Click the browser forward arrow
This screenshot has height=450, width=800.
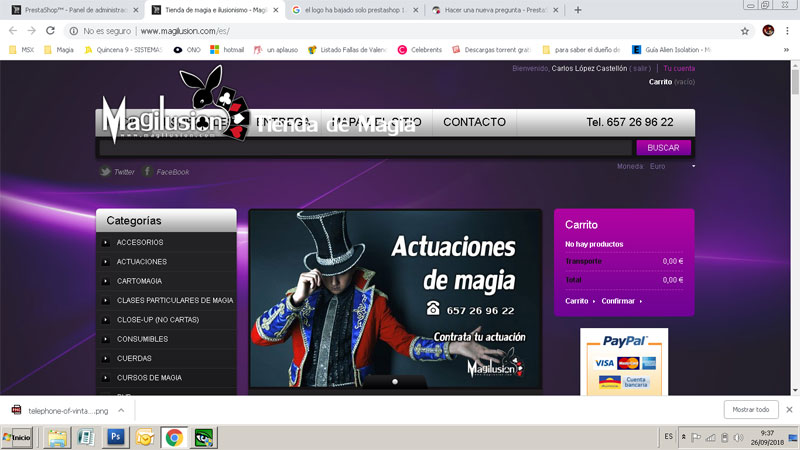click(32, 31)
